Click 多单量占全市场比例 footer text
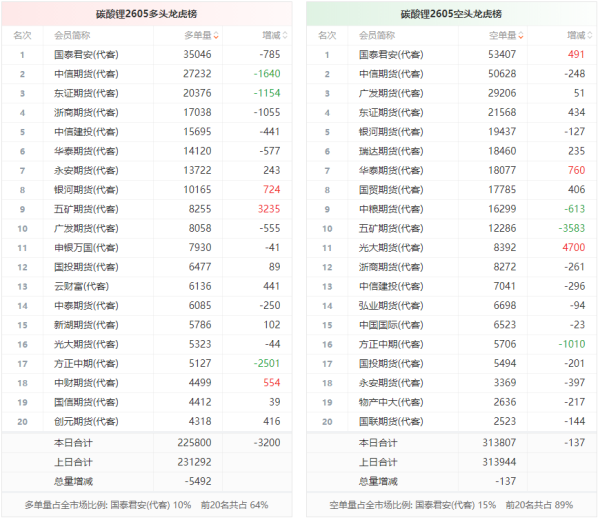Screen dimensions: 600x520 point(108,505)
